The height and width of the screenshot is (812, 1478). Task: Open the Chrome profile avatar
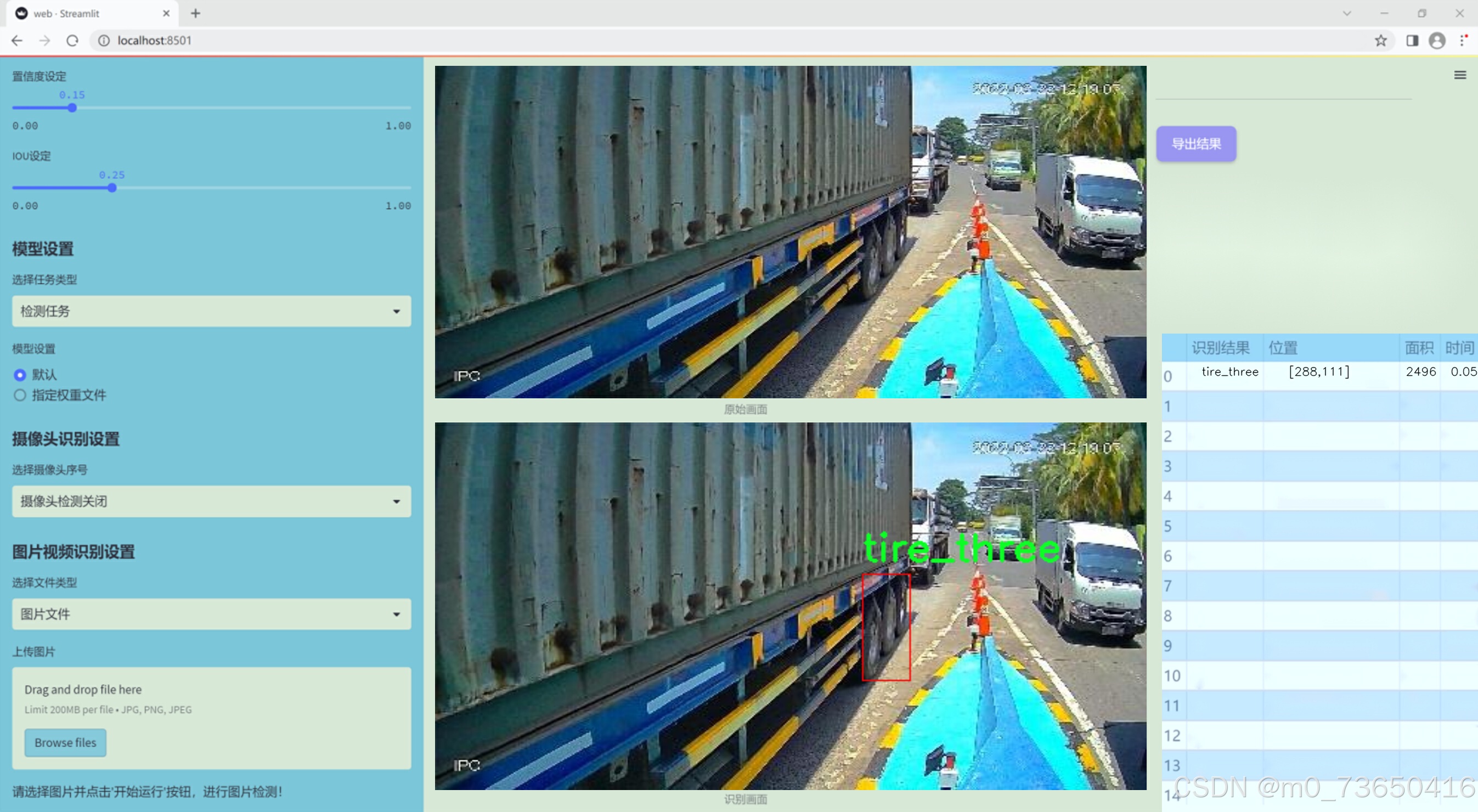[1436, 41]
